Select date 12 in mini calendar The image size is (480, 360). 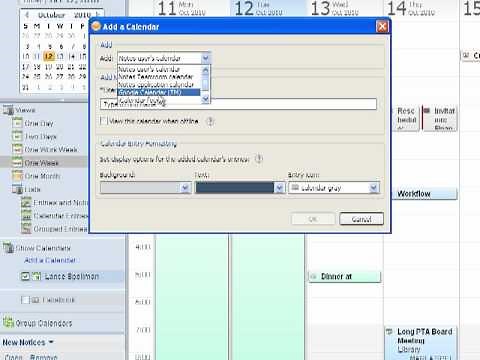point(49,56)
